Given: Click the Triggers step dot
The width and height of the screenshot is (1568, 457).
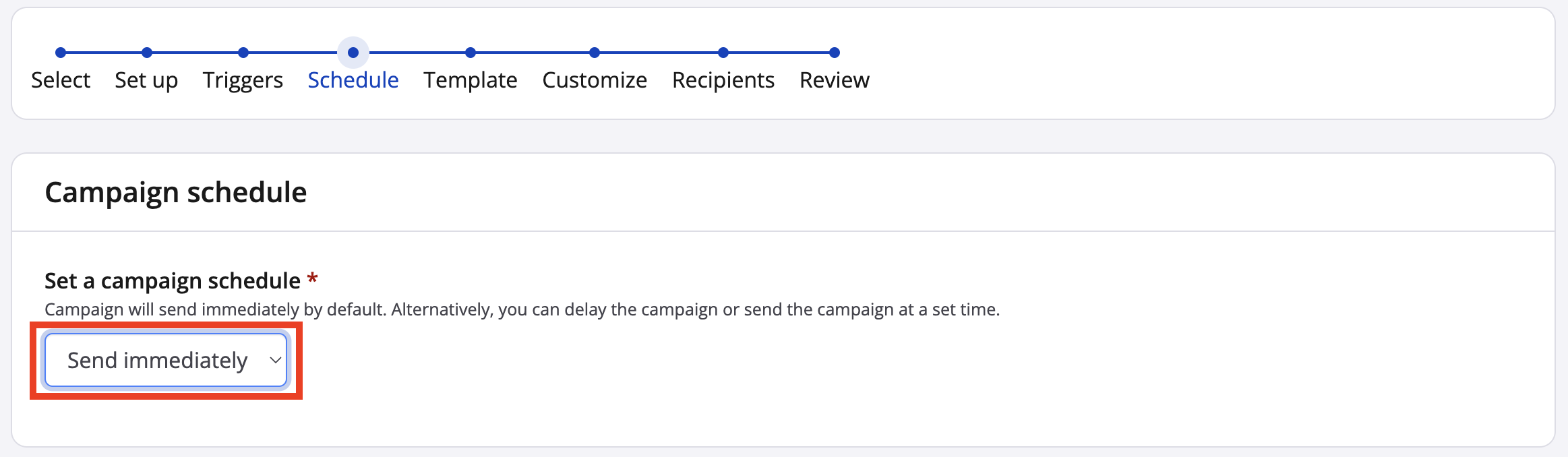Looking at the screenshot, I should 243,53.
